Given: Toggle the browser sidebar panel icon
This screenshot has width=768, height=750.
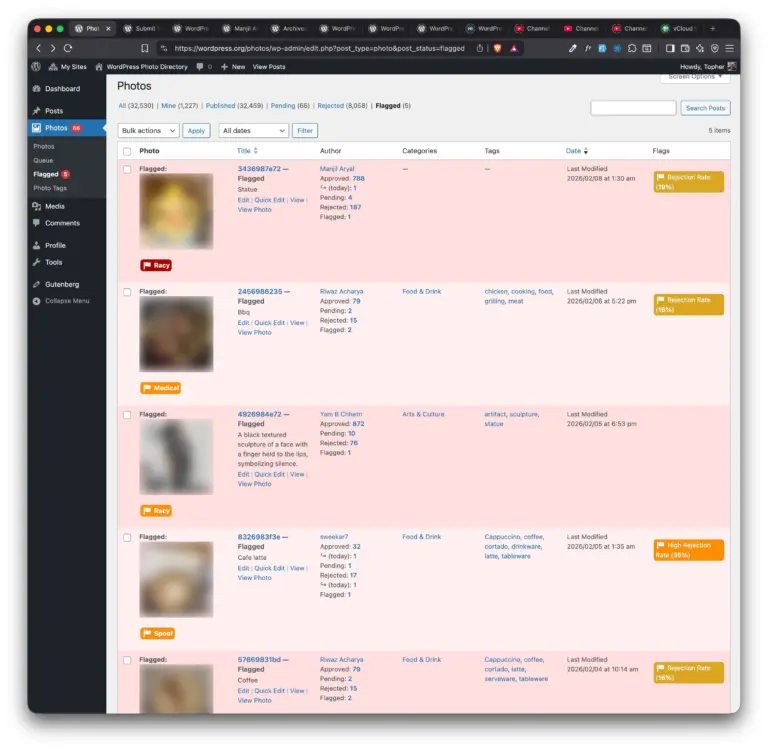Looking at the screenshot, I should tap(670, 48).
